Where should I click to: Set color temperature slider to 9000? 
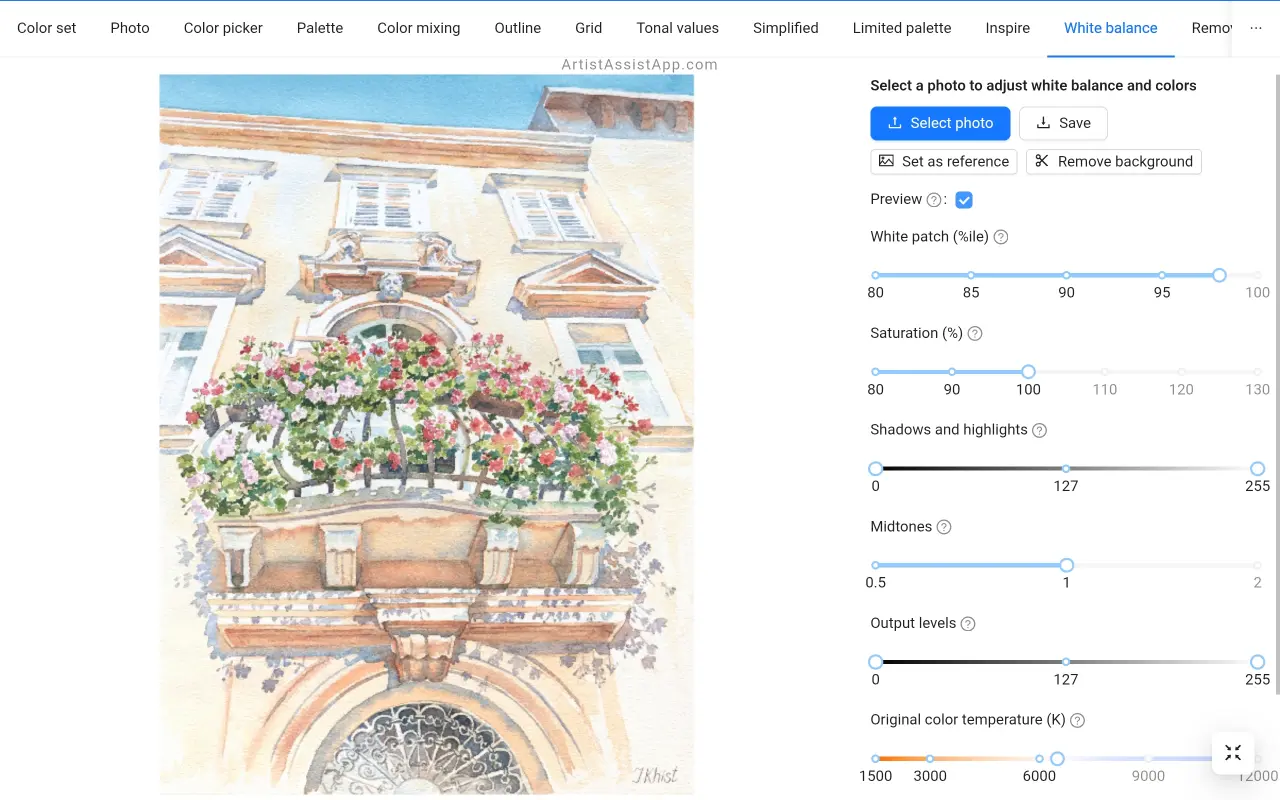click(x=1148, y=759)
